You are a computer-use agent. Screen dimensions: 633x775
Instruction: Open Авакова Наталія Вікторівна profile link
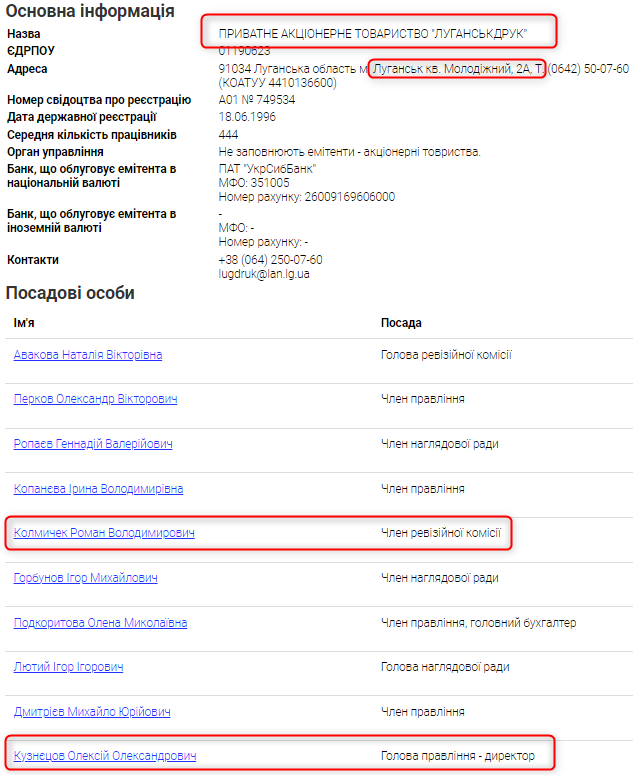[88, 355]
